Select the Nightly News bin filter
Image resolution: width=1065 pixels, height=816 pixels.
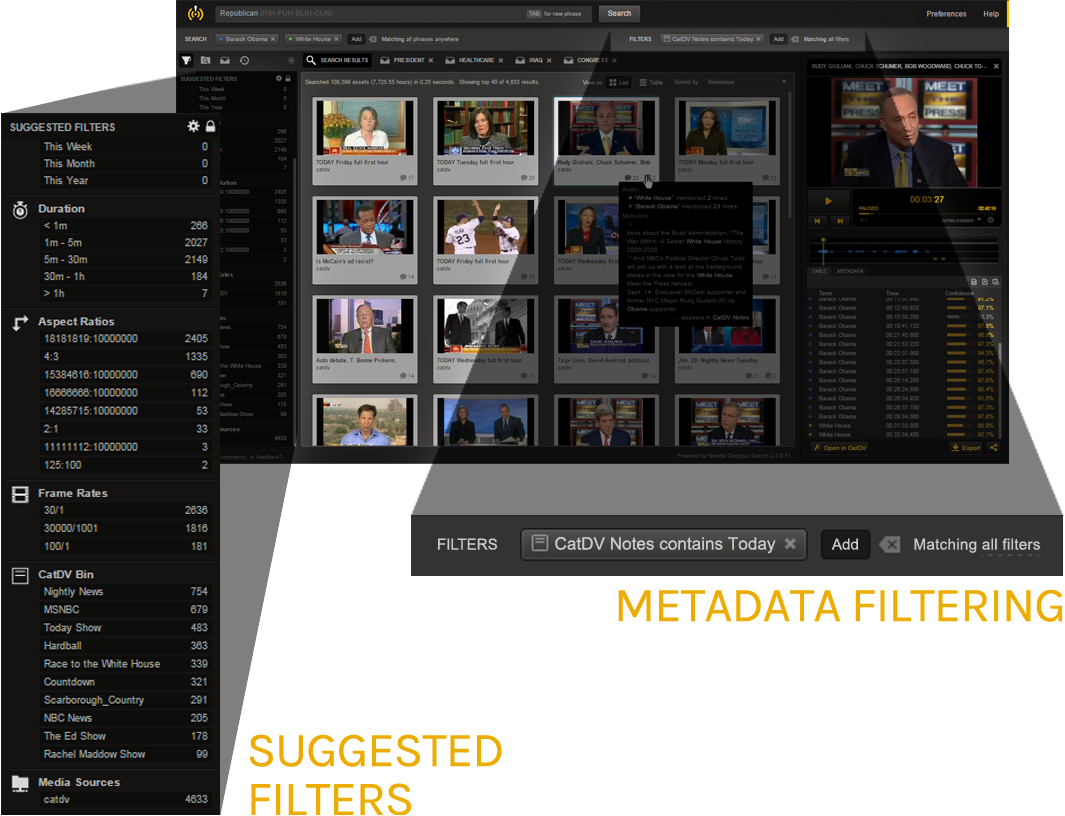[x=126, y=592]
